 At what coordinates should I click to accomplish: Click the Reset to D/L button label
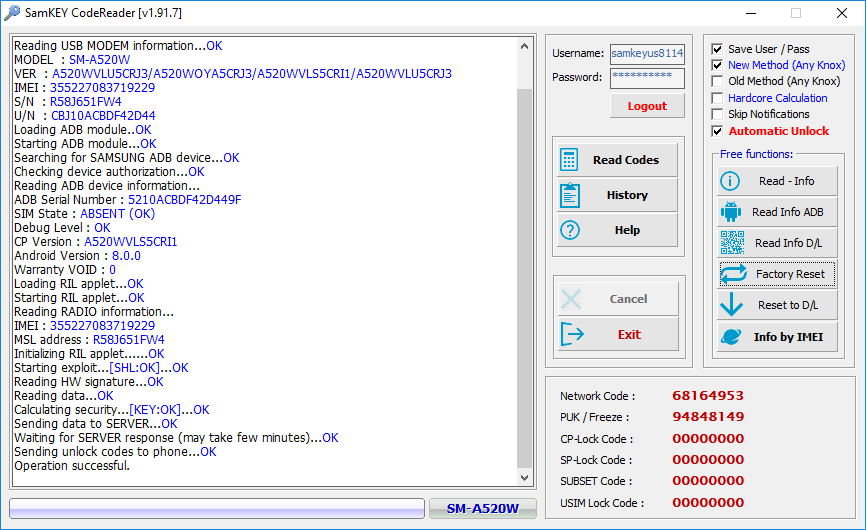click(788, 305)
